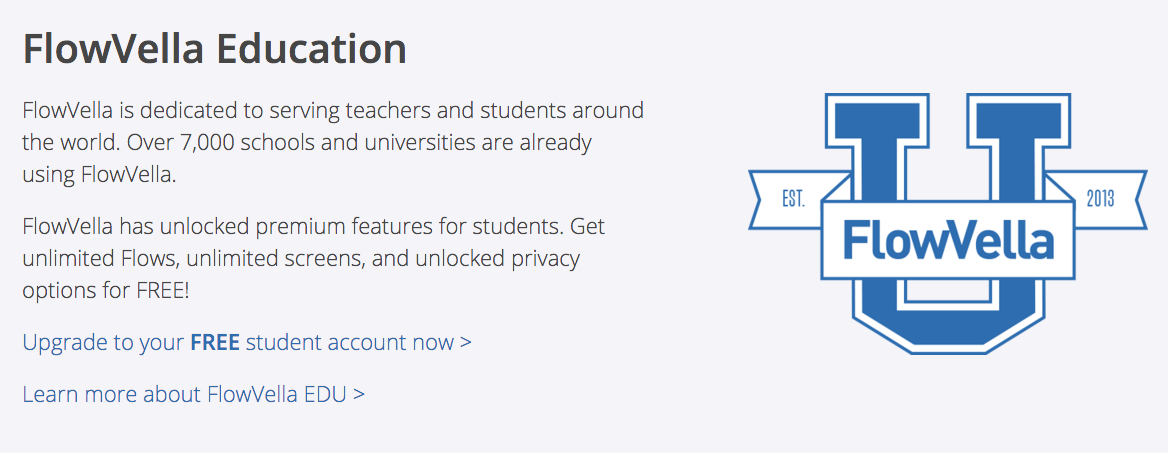
Task: Click the arrow after 'FlowVella EDU'
Action: [359, 394]
